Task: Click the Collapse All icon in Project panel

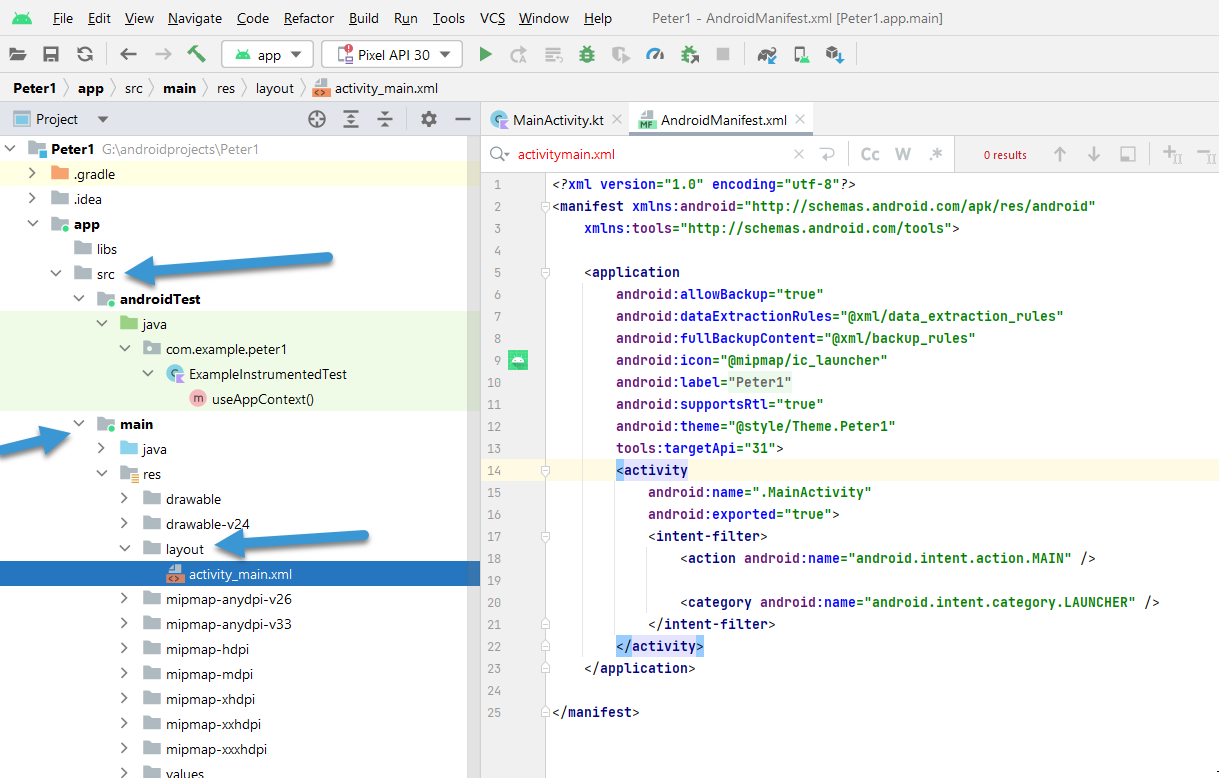Action: coord(385,119)
